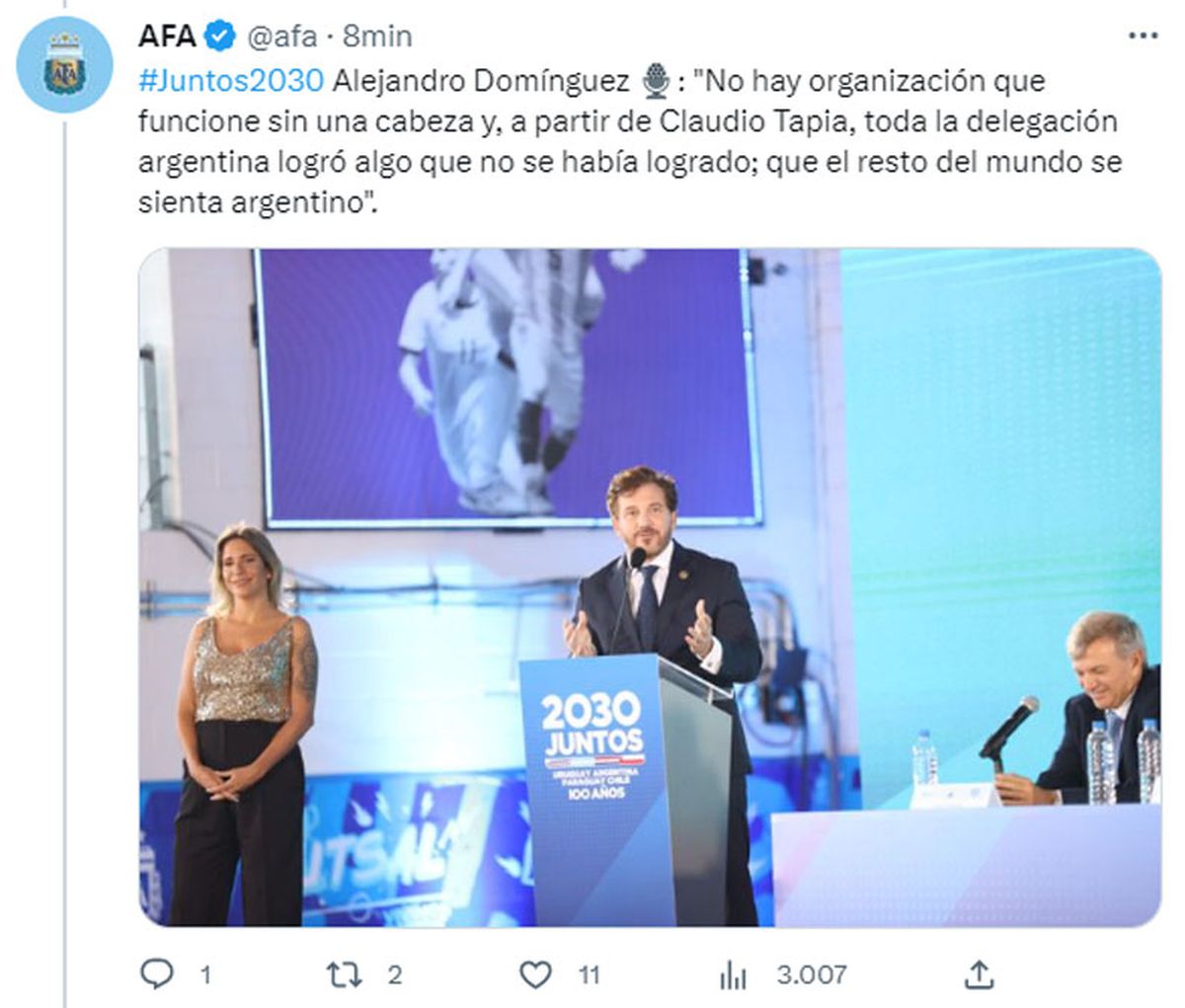This screenshot has width=1185, height=1008.
Task: Open the tweet's press conference photo
Action: click(x=650, y=587)
